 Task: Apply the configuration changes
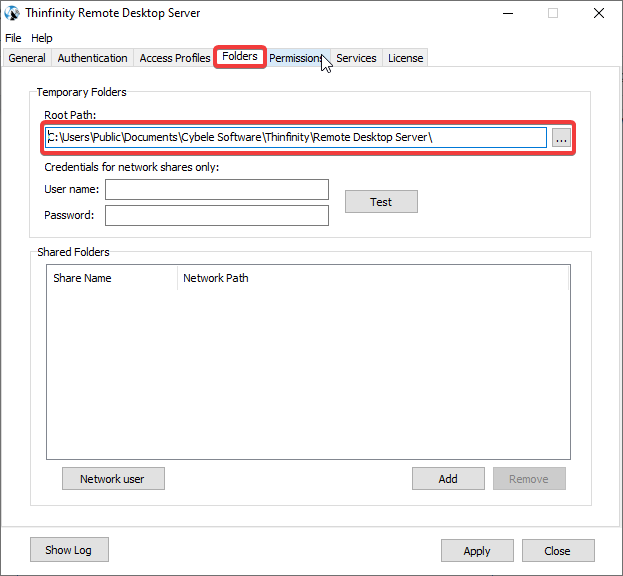click(x=477, y=551)
